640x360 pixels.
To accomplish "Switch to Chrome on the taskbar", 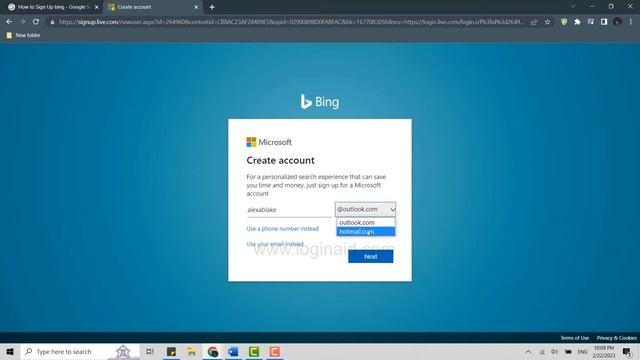I will pyautogui.click(x=213, y=351).
